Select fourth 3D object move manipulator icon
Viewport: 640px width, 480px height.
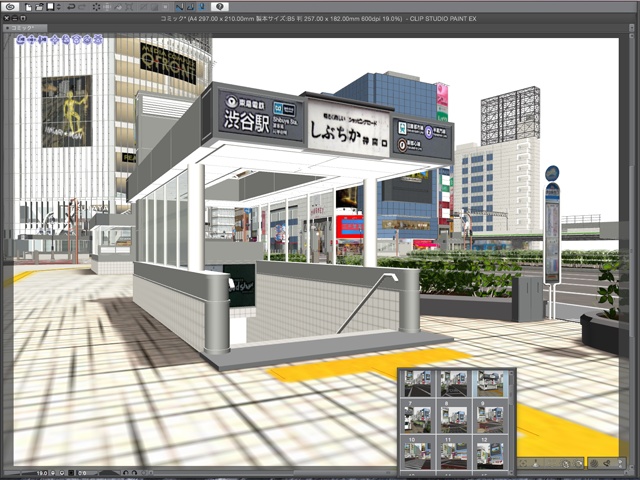[54, 40]
